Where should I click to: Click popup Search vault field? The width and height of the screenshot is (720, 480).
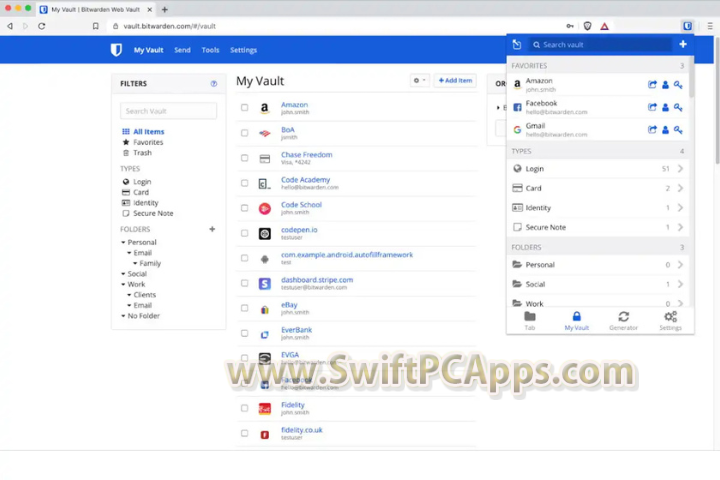(x=600, y=45)
